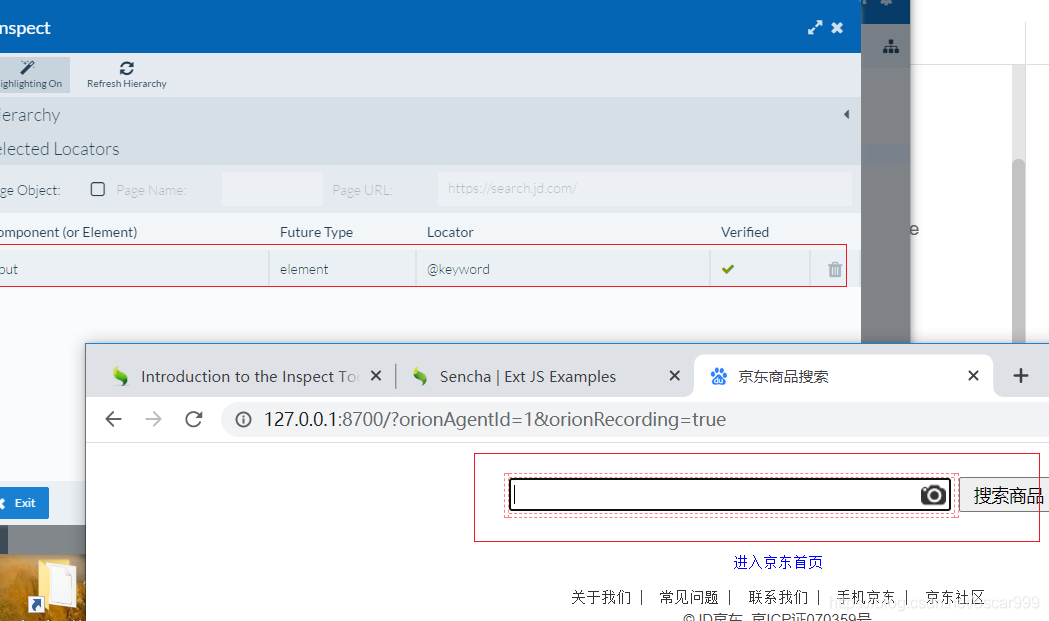The height and width of the screenshot is (621, 1049).
Task: Close the 京东商品搜索 browser tab
Action: (x=973, y=376)
